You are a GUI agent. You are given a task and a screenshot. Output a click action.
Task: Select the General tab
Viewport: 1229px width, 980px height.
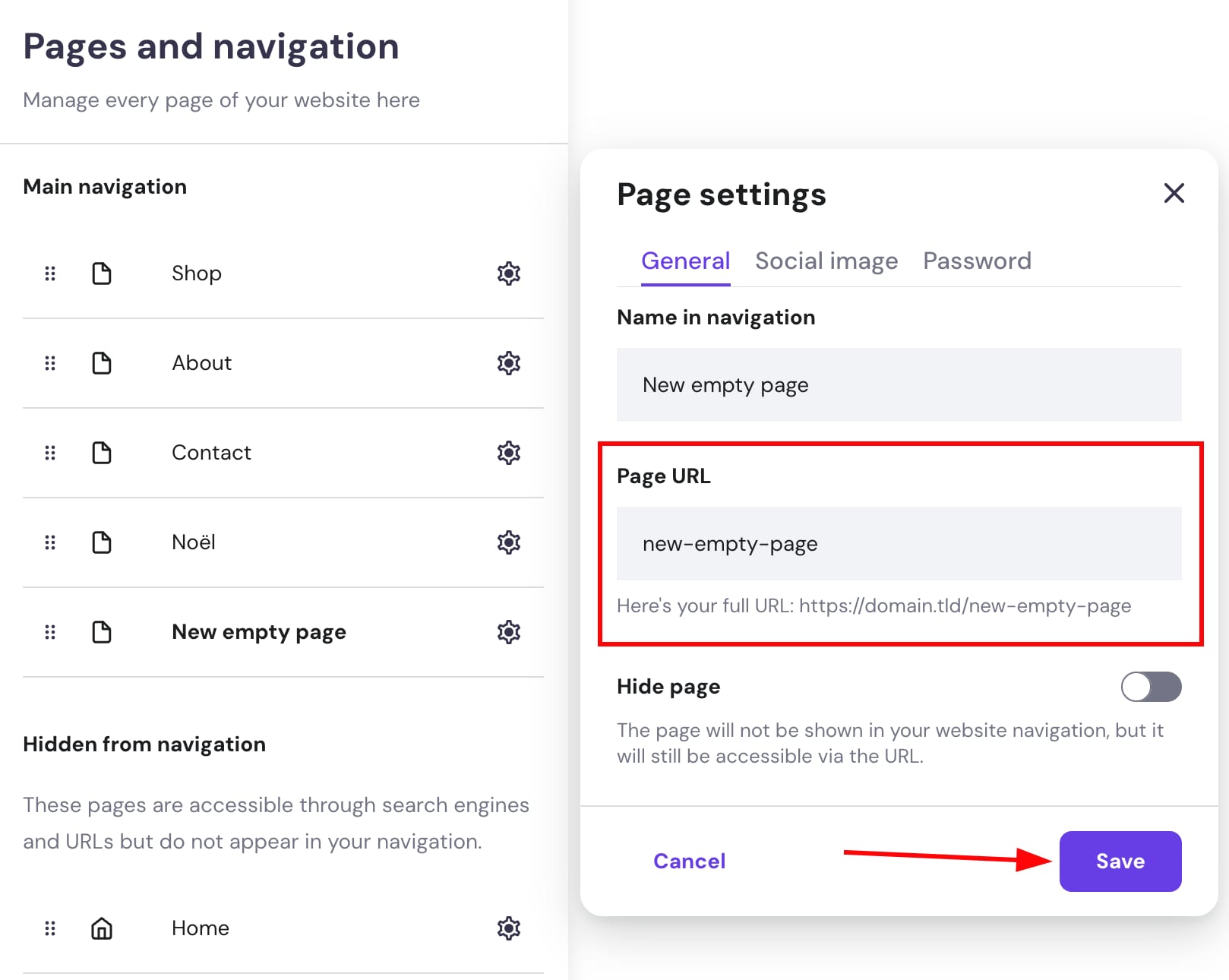685,261
